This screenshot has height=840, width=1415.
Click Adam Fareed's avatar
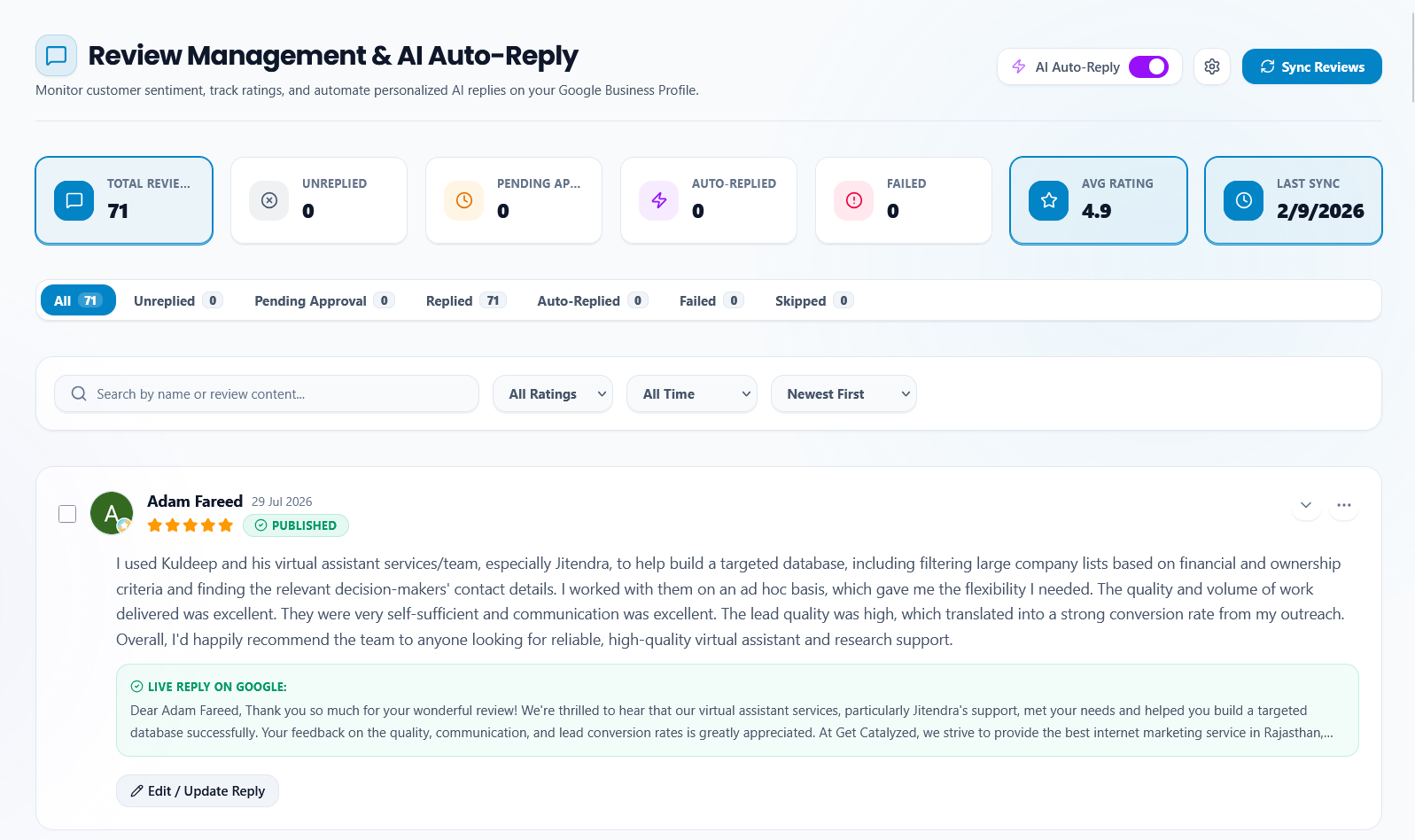[x=112, y=513]
